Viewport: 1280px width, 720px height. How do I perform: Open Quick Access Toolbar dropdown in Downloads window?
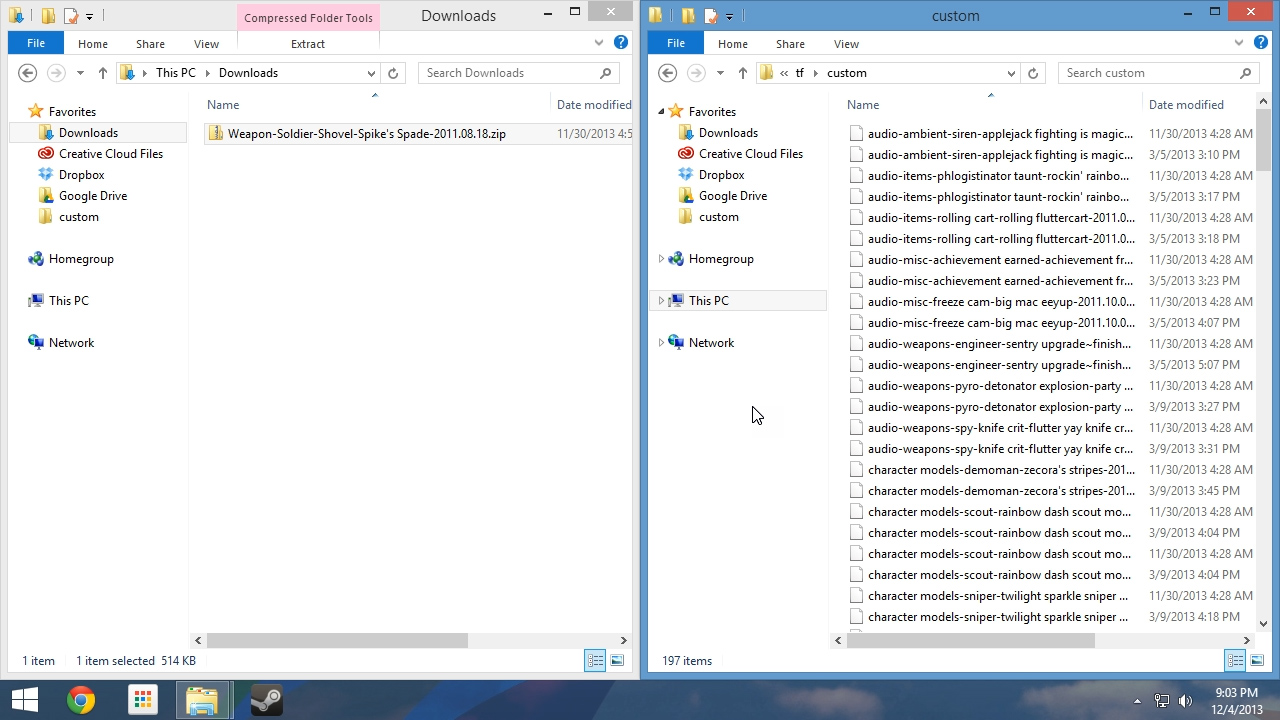pos(89,17)
